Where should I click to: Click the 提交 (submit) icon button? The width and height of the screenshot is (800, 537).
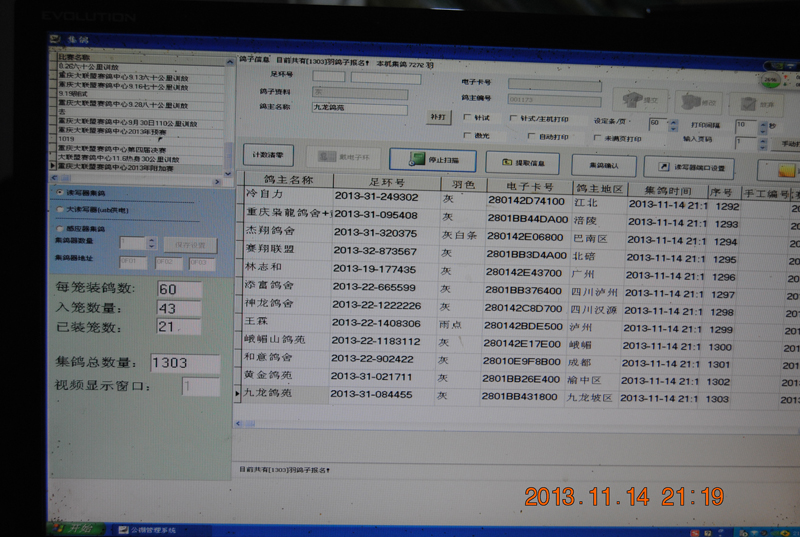point(640,101)
